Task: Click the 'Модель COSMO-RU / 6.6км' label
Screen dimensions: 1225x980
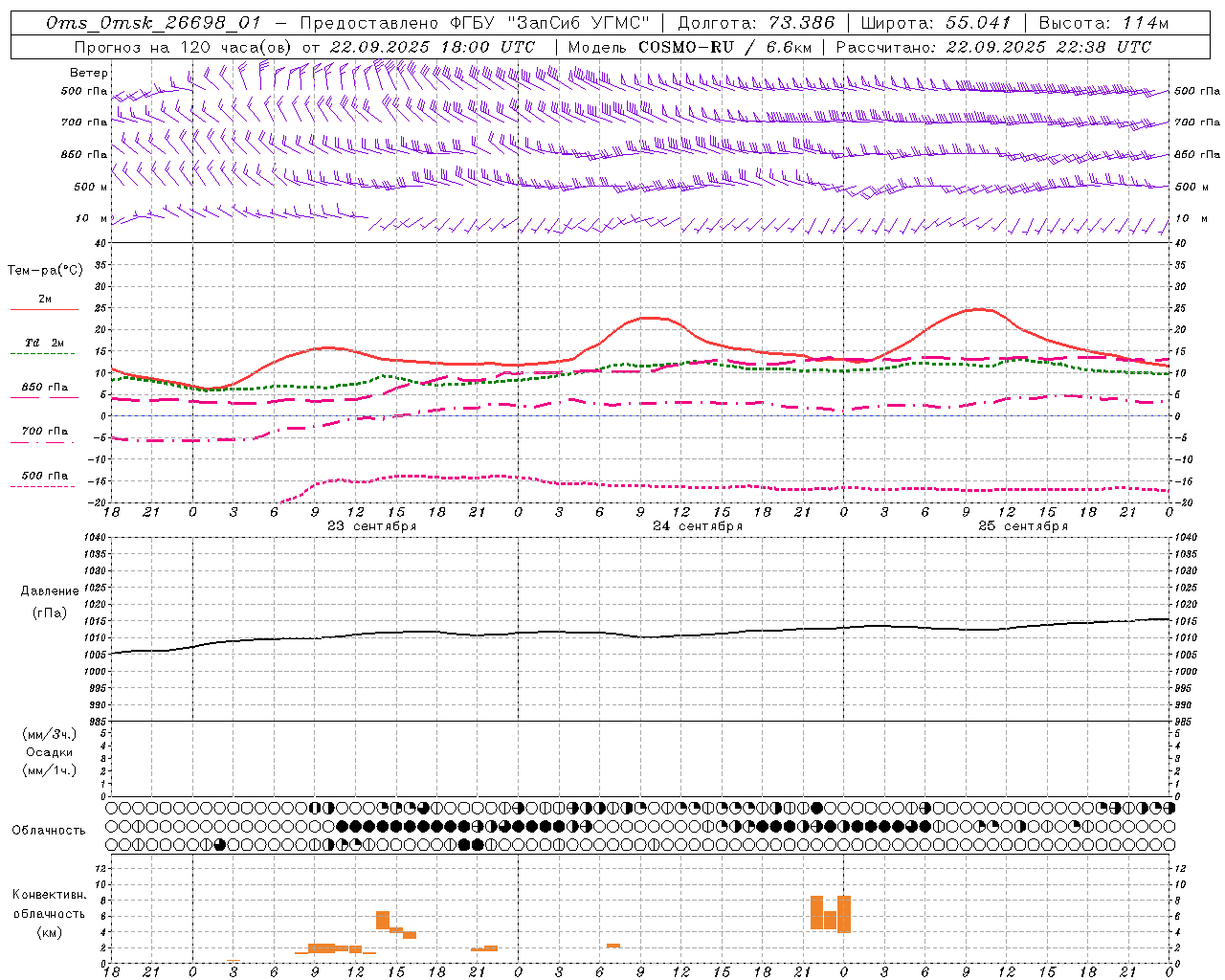Action: pyautogui.click(x=690, y=47)
